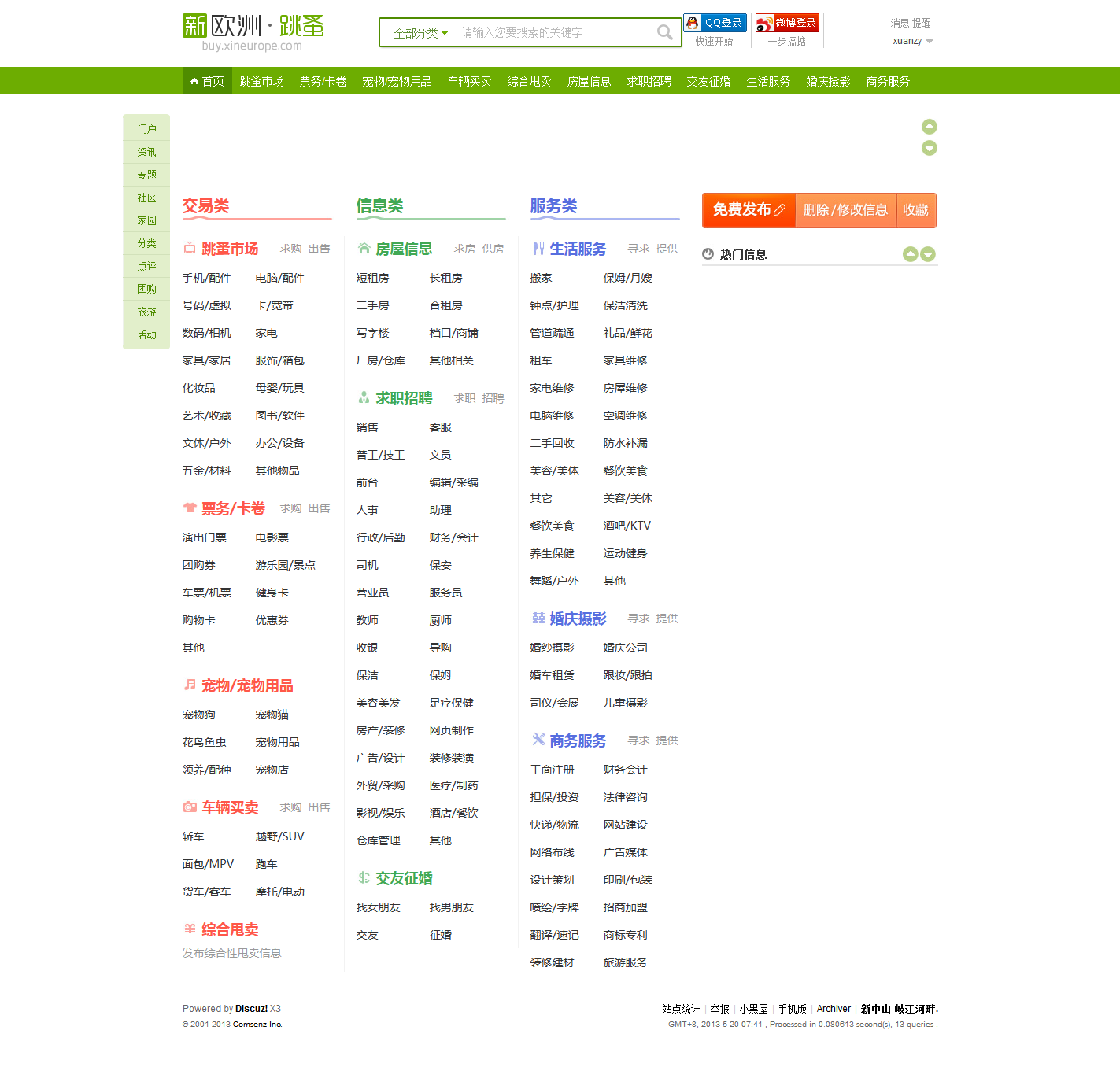Click the flame icon beside 热门信息
Viewport: 1120px width, 1071px height.
coord(706,253)
